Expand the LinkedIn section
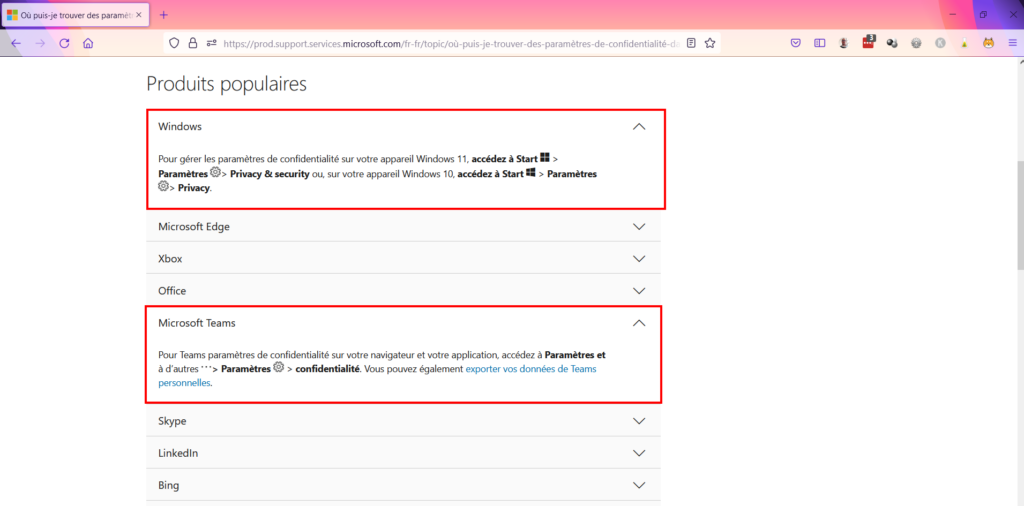 coord(403,453)
